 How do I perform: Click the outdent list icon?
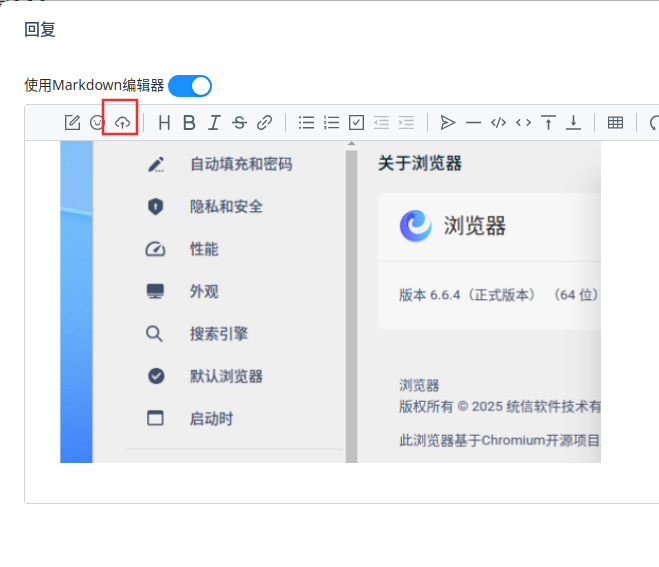[x=382, y=123]
